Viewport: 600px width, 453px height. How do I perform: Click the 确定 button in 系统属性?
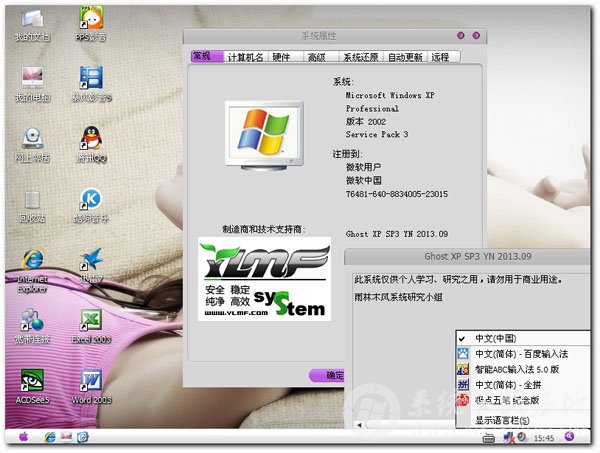[327, 375]
